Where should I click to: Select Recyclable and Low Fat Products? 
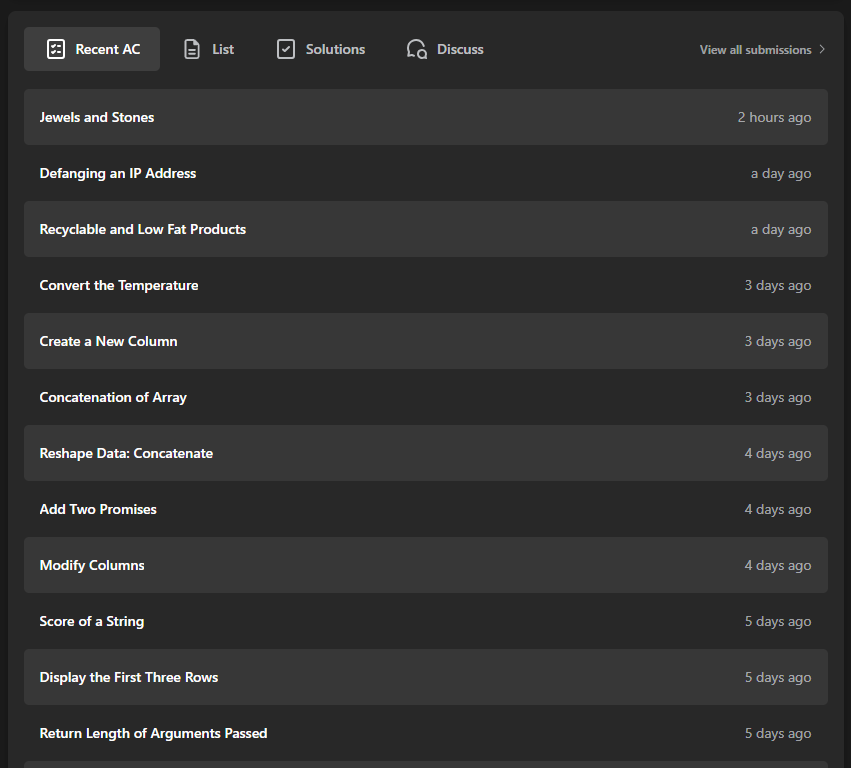click(x=143, y=229)
